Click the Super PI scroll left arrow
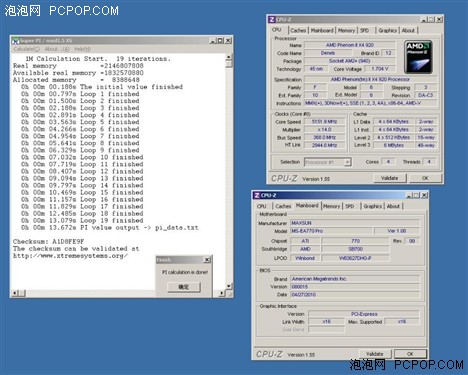 (x=15, y=293)
